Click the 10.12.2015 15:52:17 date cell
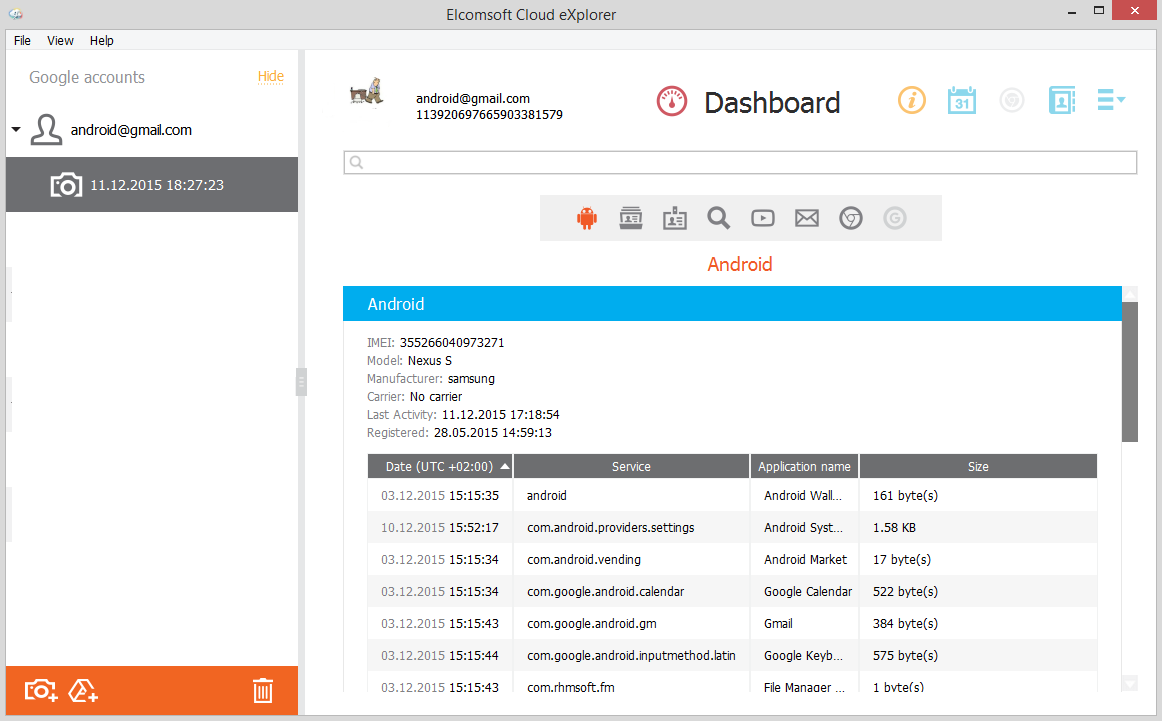This screenshot has height=721, width=1162. 440,527
